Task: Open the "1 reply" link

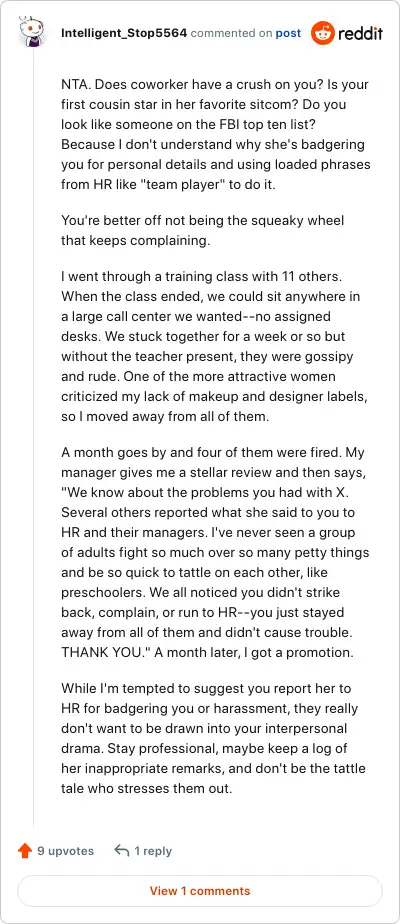Action: point(153,851)
